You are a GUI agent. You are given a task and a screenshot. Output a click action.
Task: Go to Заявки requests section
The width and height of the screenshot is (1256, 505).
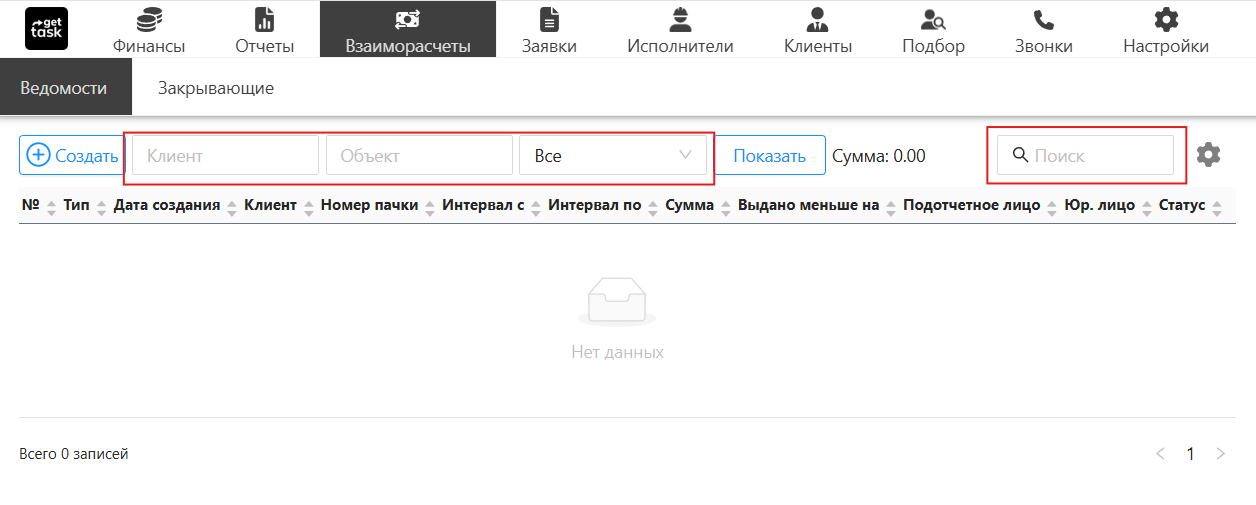click(x=549, y=30)
